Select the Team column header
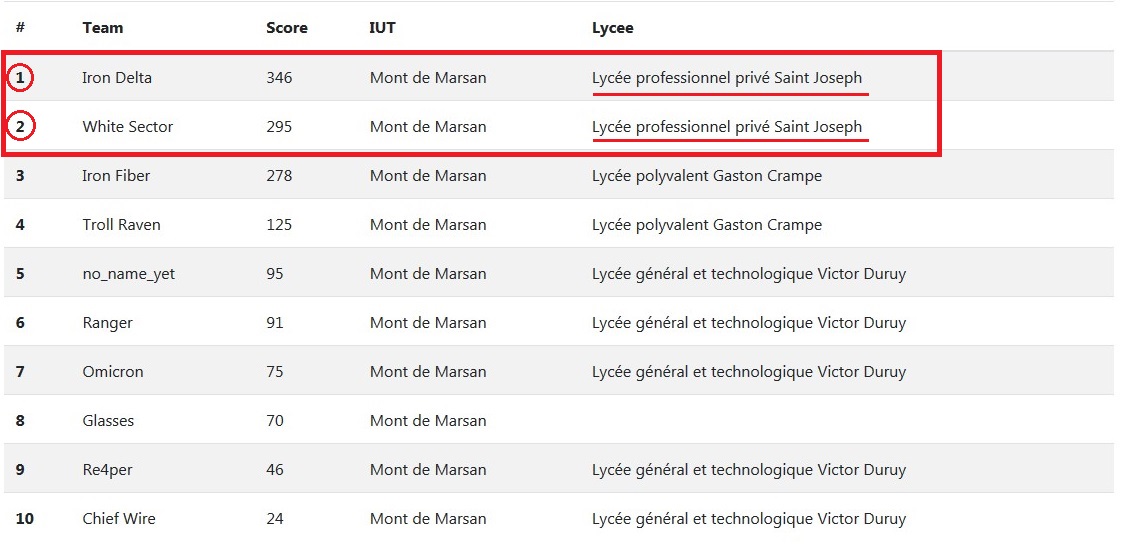The height and width of the screenshot is (555, 1124). (103, 28)
